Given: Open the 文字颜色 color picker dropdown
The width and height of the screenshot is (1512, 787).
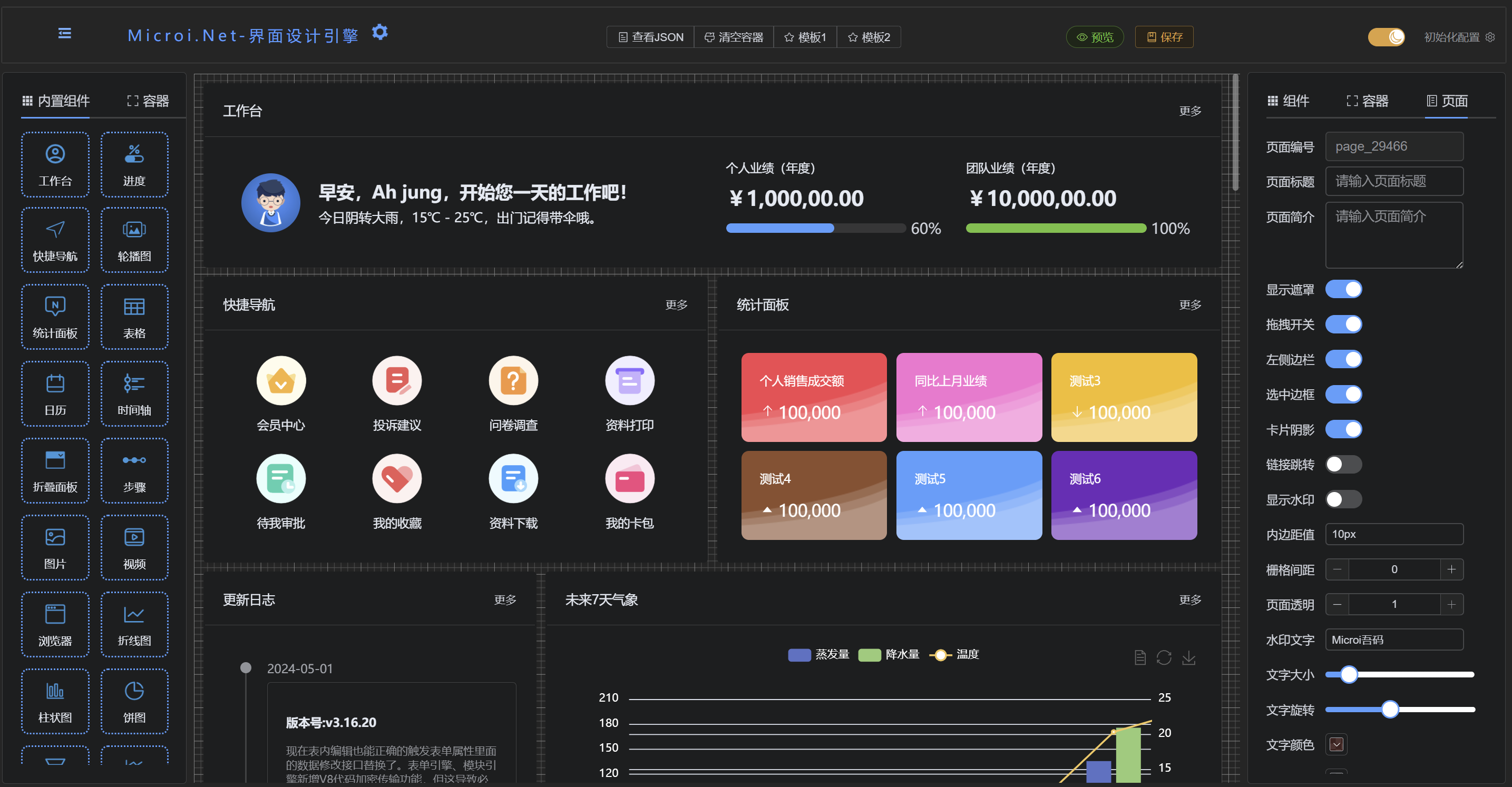Looking at the screenshot, I should click(x=1337, y=744).
